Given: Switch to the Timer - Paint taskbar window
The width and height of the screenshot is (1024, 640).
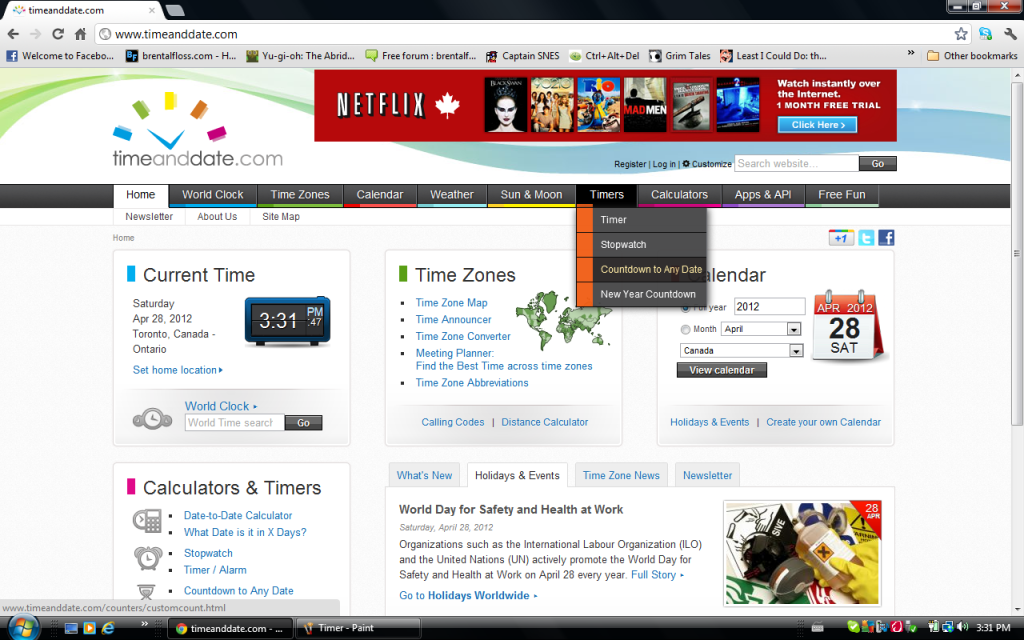Looking at the screenshot, I should pos(358,628).
